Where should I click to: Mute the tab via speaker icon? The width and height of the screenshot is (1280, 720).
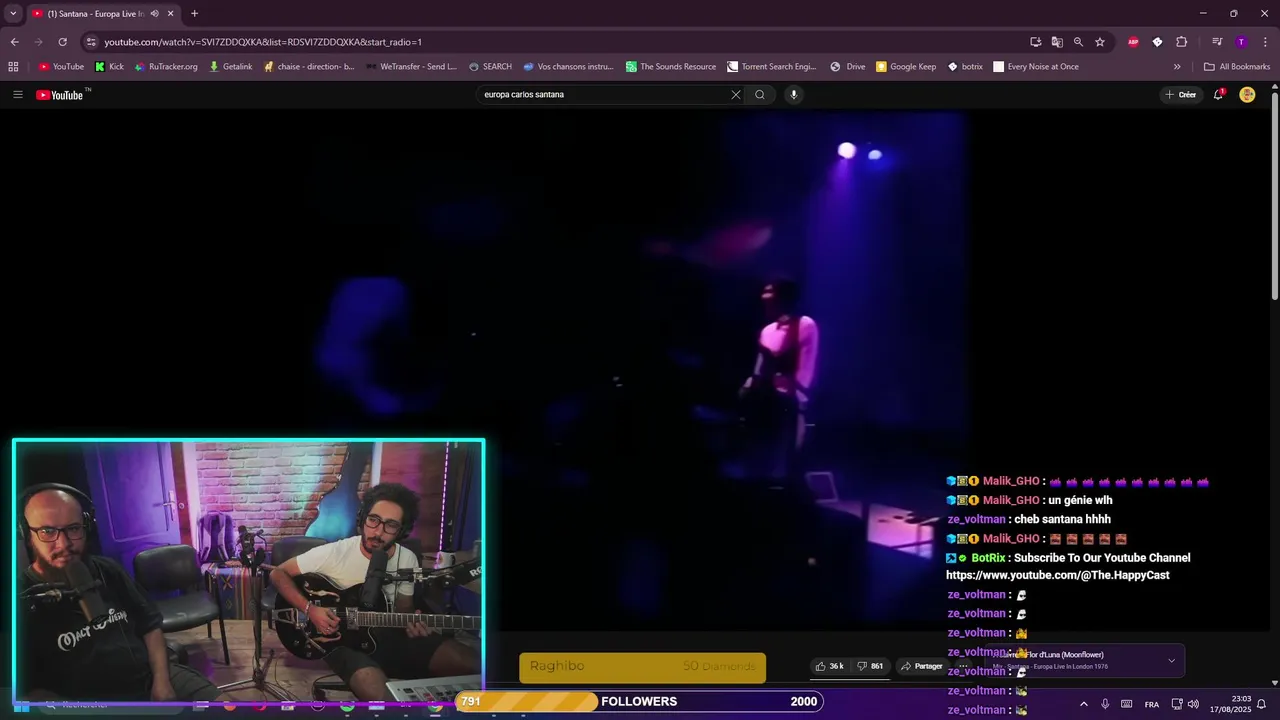[x=154, y=14]
